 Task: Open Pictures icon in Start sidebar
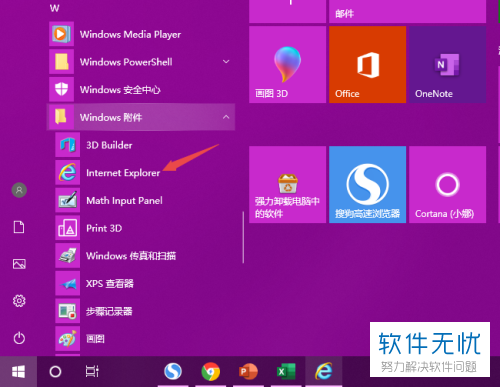point(19,264)
